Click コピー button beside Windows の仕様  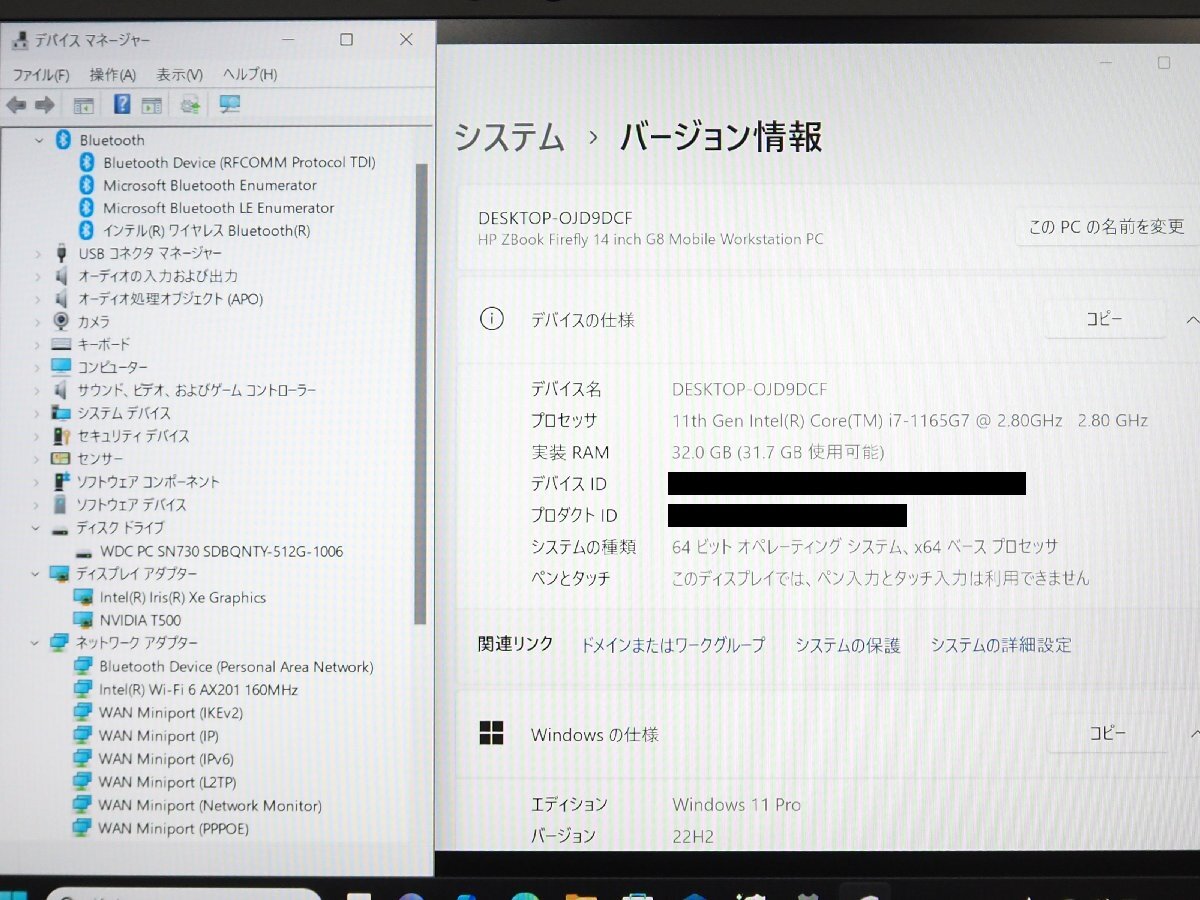tap(1107, 734)
